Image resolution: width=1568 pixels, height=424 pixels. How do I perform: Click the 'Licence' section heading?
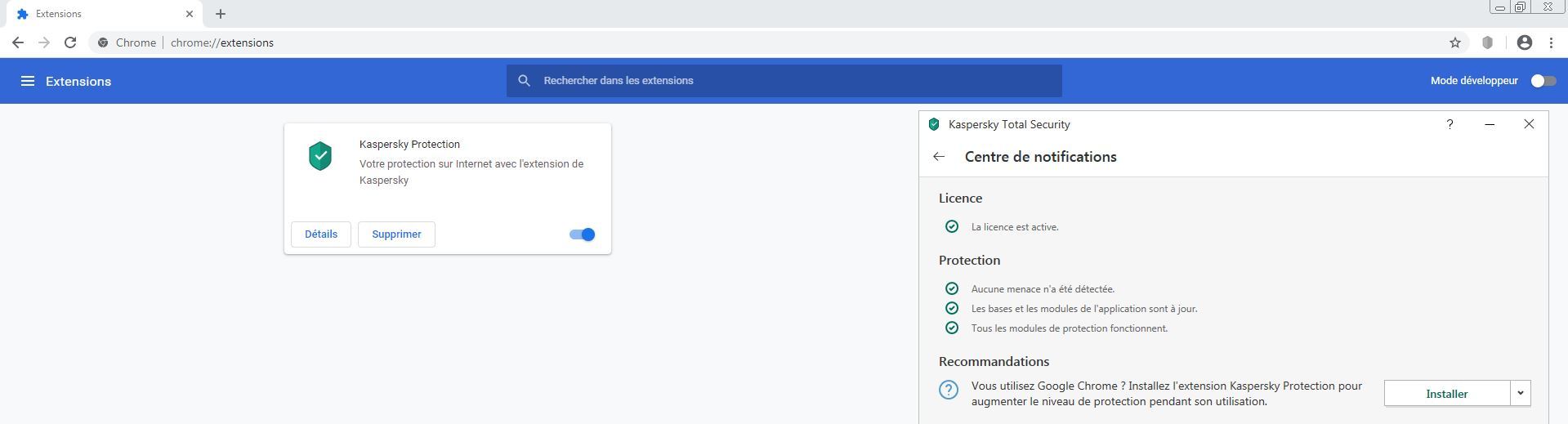[960, 199]
